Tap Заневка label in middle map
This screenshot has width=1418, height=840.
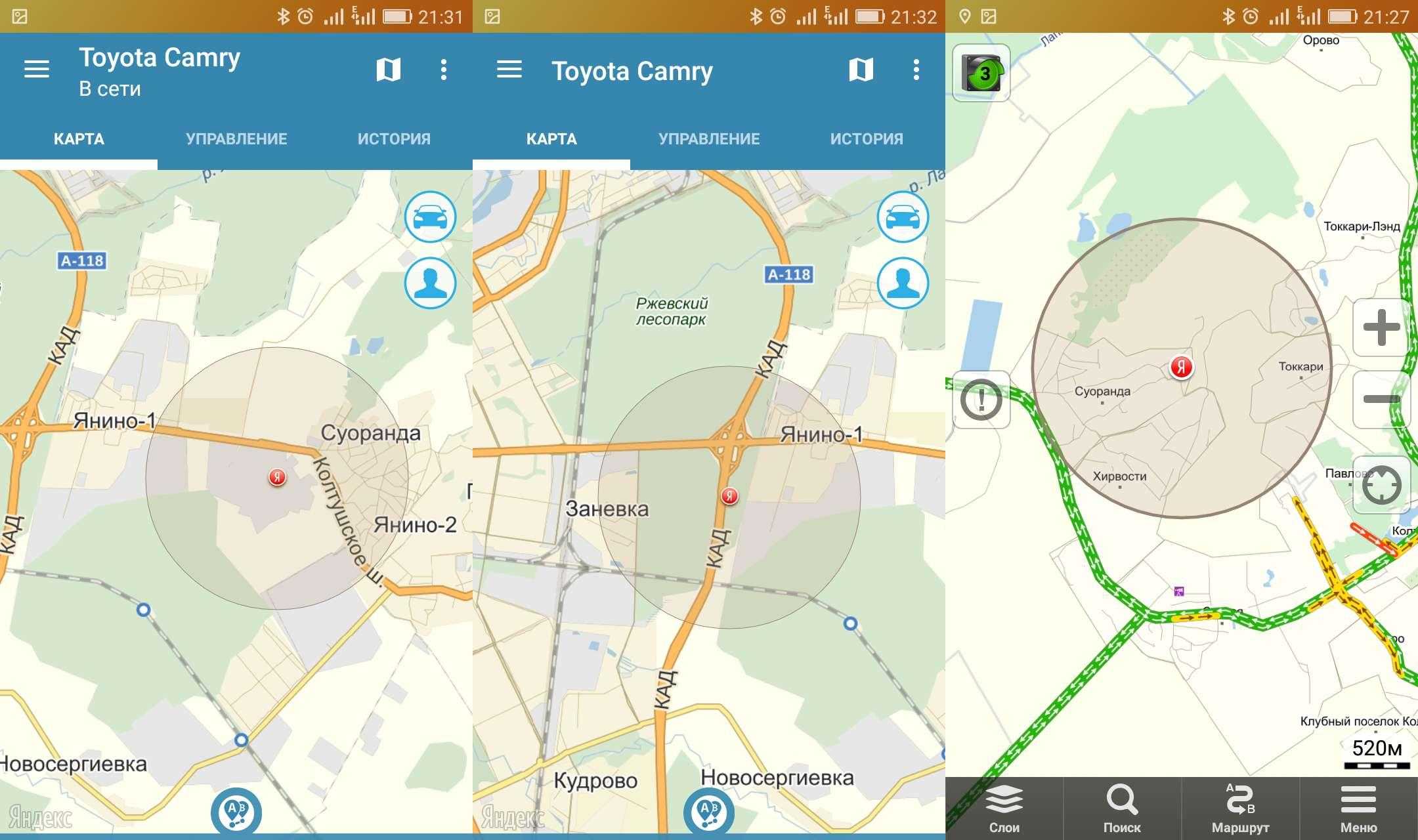pos(607,509)
